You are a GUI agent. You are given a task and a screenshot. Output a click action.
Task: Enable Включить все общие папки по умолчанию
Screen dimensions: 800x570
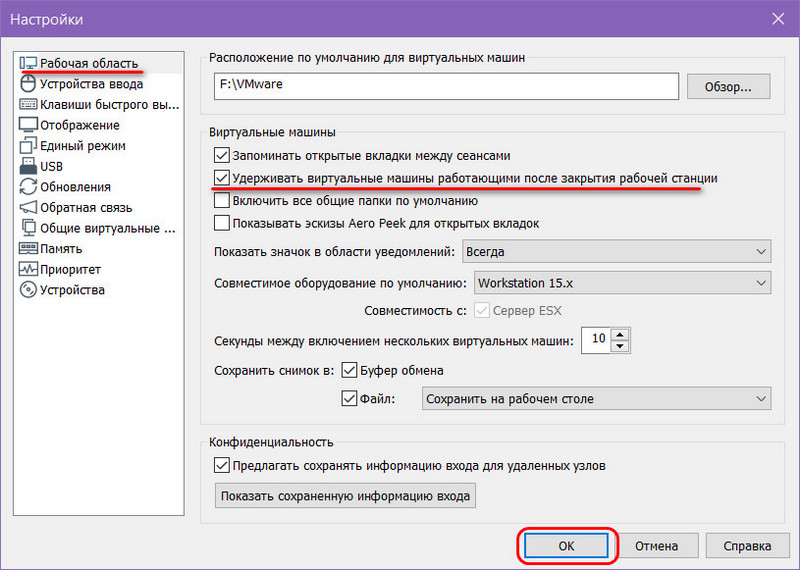(x=221, y=200)
